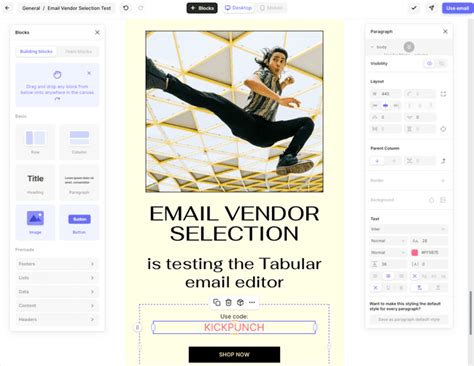Select the Row building block
This screenshot has height=366, width=474.
[x=35, y=142]
